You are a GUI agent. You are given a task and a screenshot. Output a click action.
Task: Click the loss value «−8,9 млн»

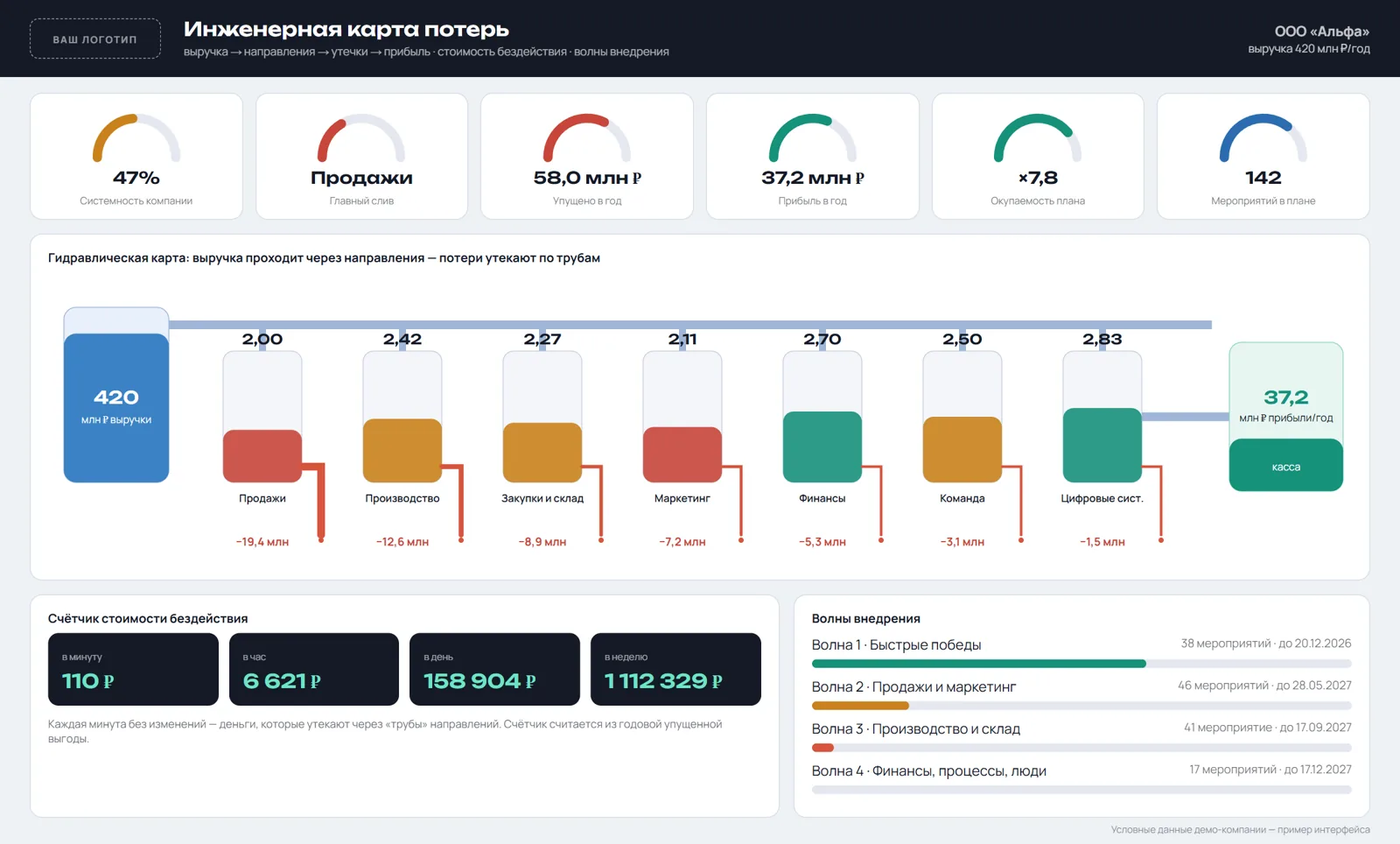pos(542,542)
